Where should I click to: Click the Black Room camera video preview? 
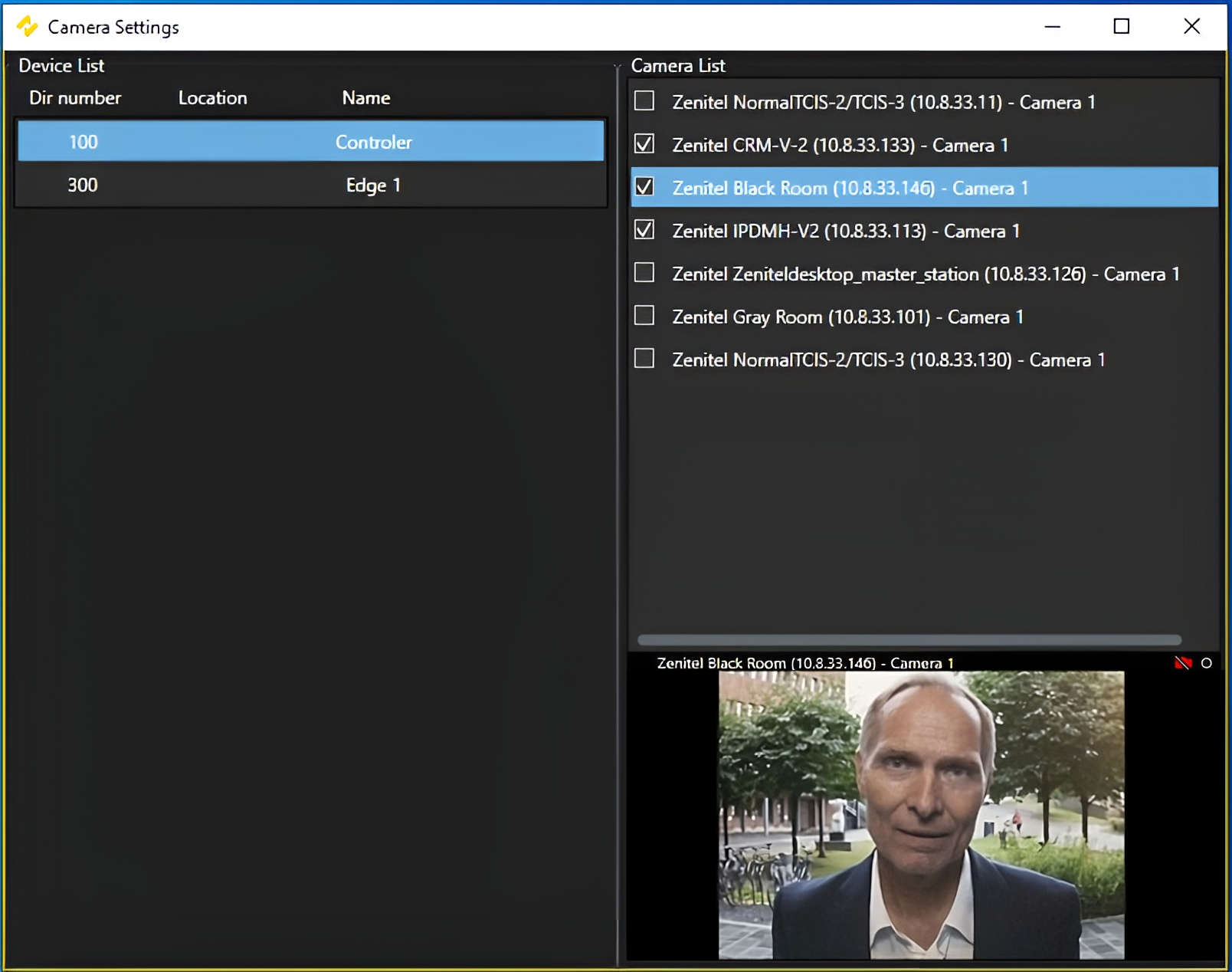(x=921, y=814)
